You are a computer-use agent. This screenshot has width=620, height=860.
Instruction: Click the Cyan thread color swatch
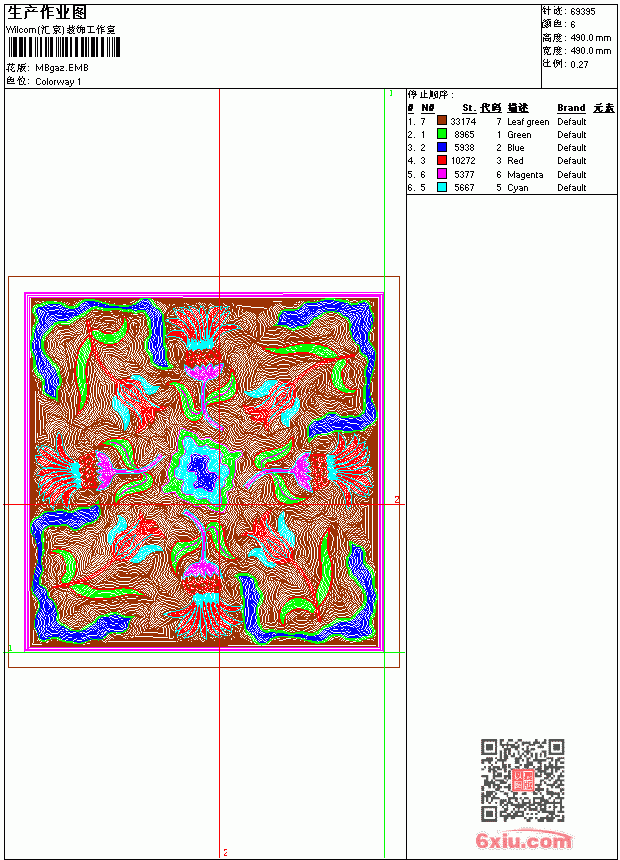442,187
